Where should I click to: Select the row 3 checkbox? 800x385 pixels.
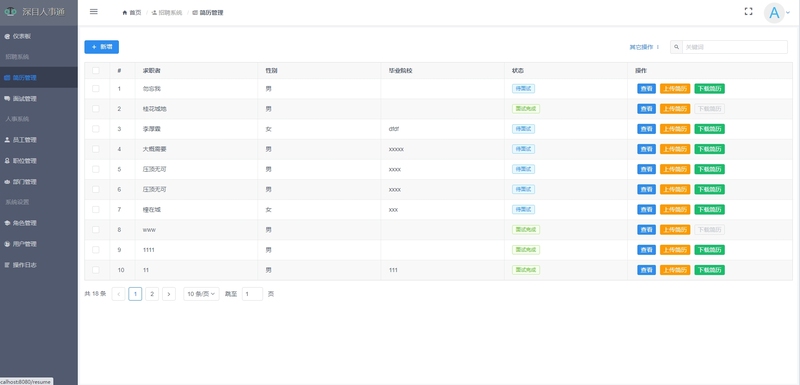(x=96, y=129)
